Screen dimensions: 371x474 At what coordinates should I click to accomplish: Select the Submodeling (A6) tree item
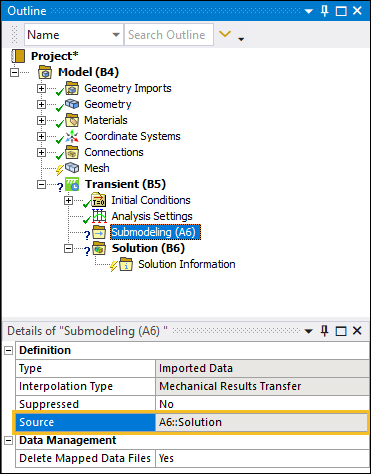point(156,232)
